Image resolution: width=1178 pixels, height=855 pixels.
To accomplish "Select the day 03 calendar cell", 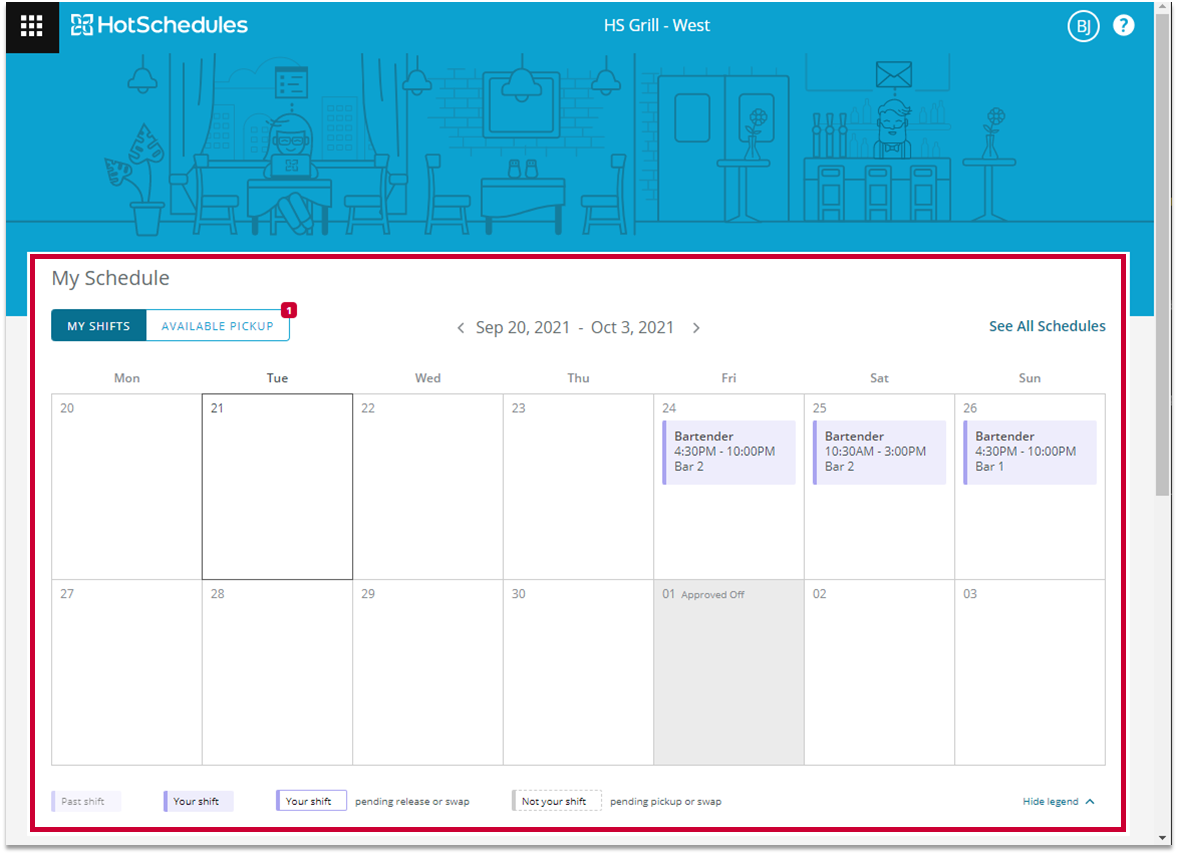I will [x=1030, y=672].
